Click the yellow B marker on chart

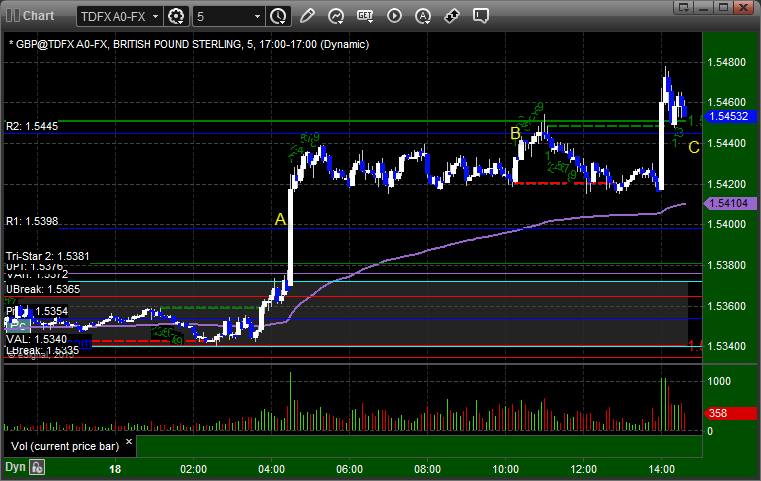[x=515, y=133]
